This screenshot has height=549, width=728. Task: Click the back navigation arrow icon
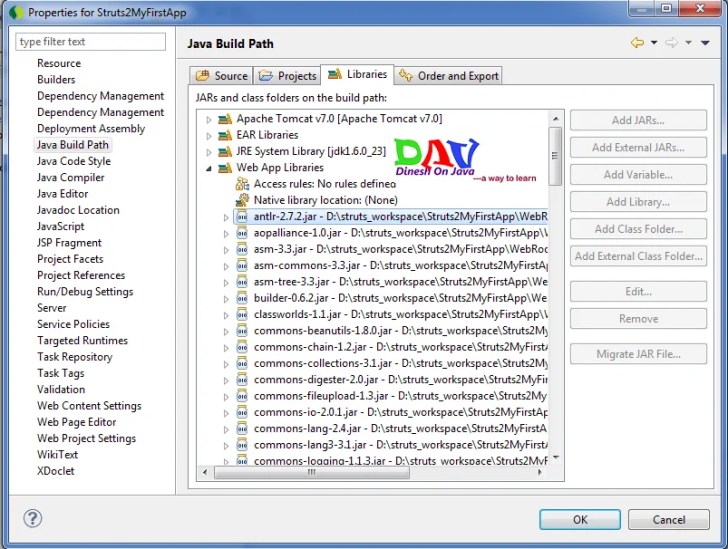pos(637,43)
